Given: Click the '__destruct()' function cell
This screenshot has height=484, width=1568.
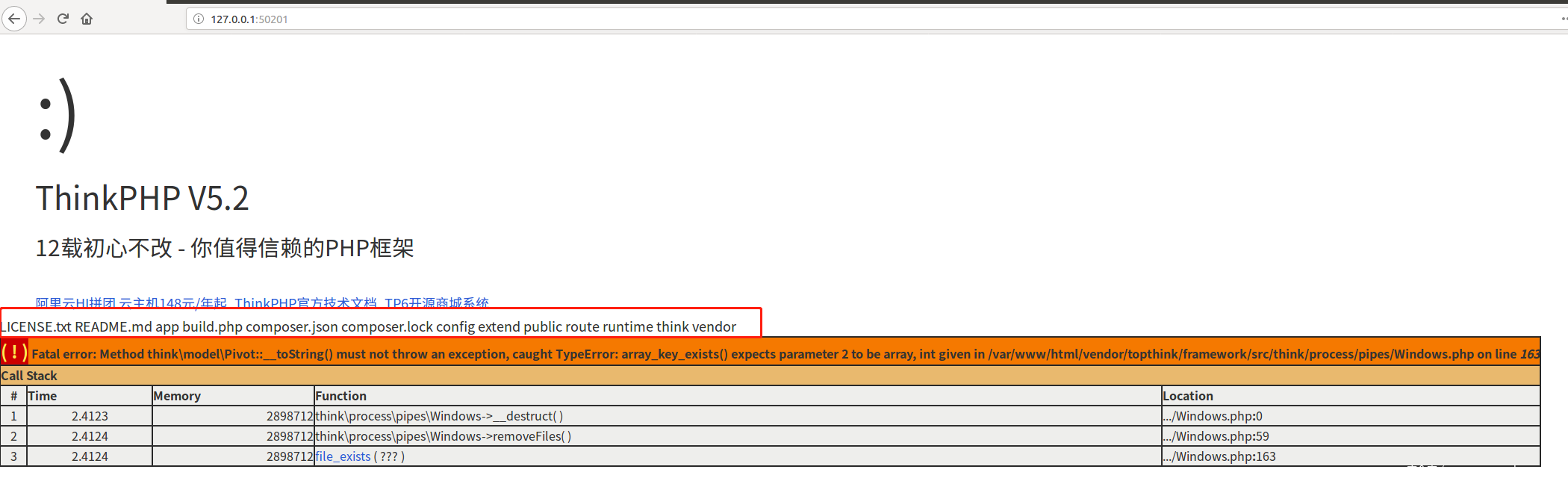Looking at the screenshot, I should (x=738, y=416).
